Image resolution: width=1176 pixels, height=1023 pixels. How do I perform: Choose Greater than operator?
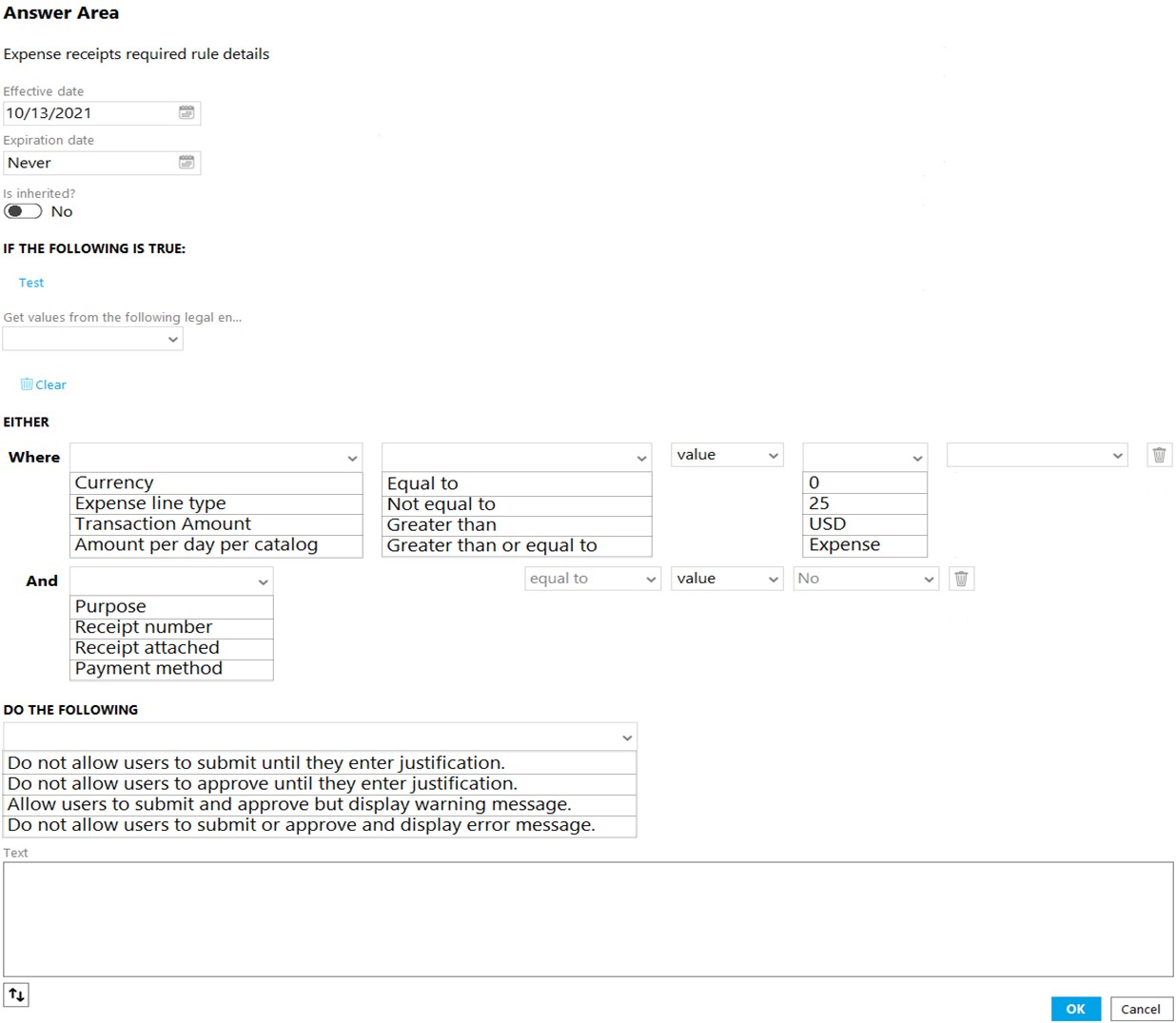pos(517,525)
